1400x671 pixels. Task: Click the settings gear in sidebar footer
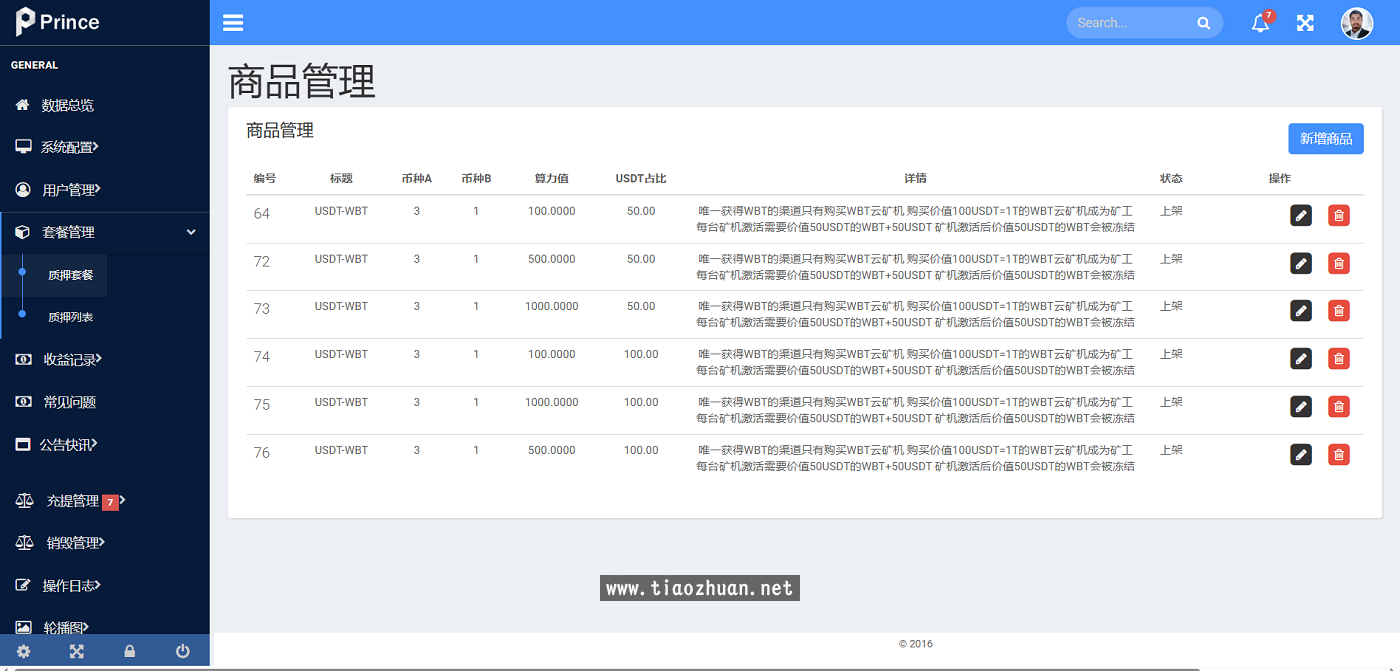[x=24, y=651]
